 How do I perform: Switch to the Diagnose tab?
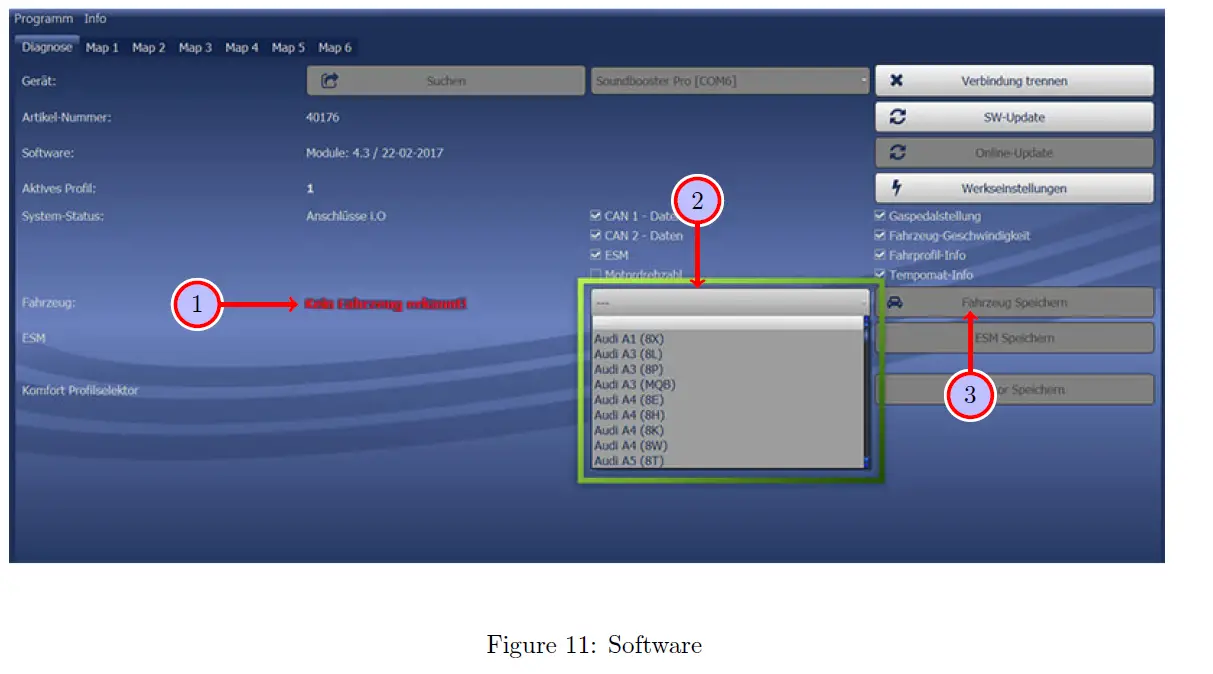46,47
